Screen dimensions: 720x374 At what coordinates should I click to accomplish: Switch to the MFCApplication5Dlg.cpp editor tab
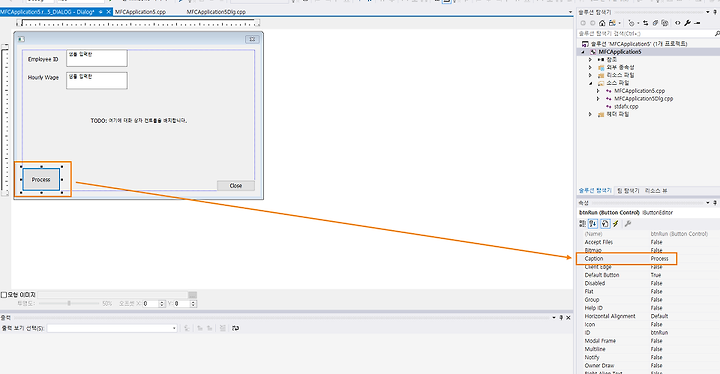(x=216, y=12)
